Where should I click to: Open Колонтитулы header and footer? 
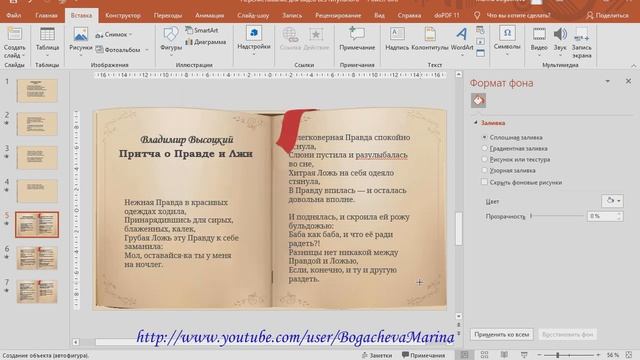pos(430,39)
